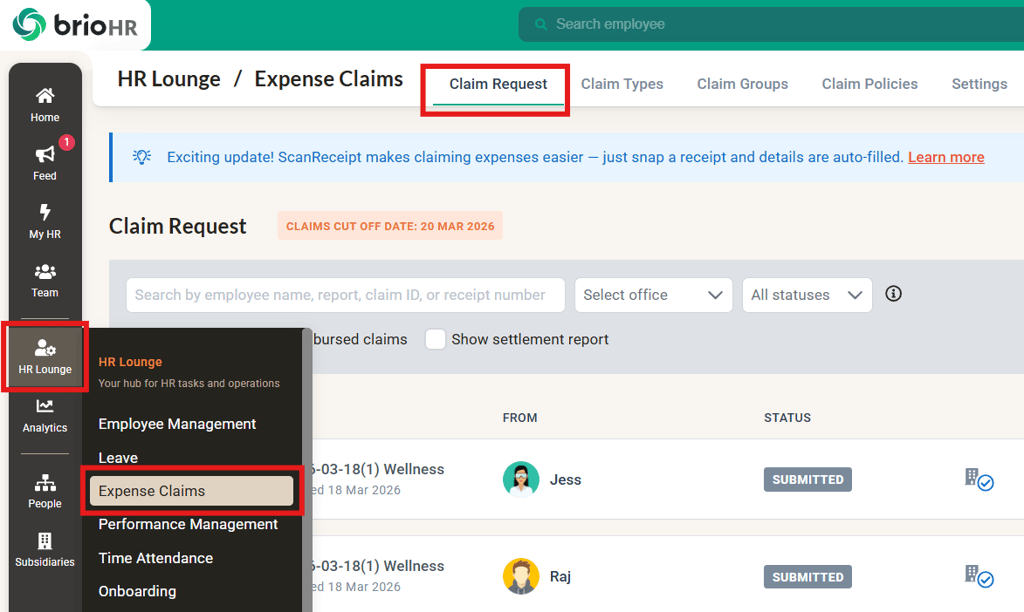Click Expense Claims breadcrumb
The height and width of the screenshot is (612, 1024).
328,79
